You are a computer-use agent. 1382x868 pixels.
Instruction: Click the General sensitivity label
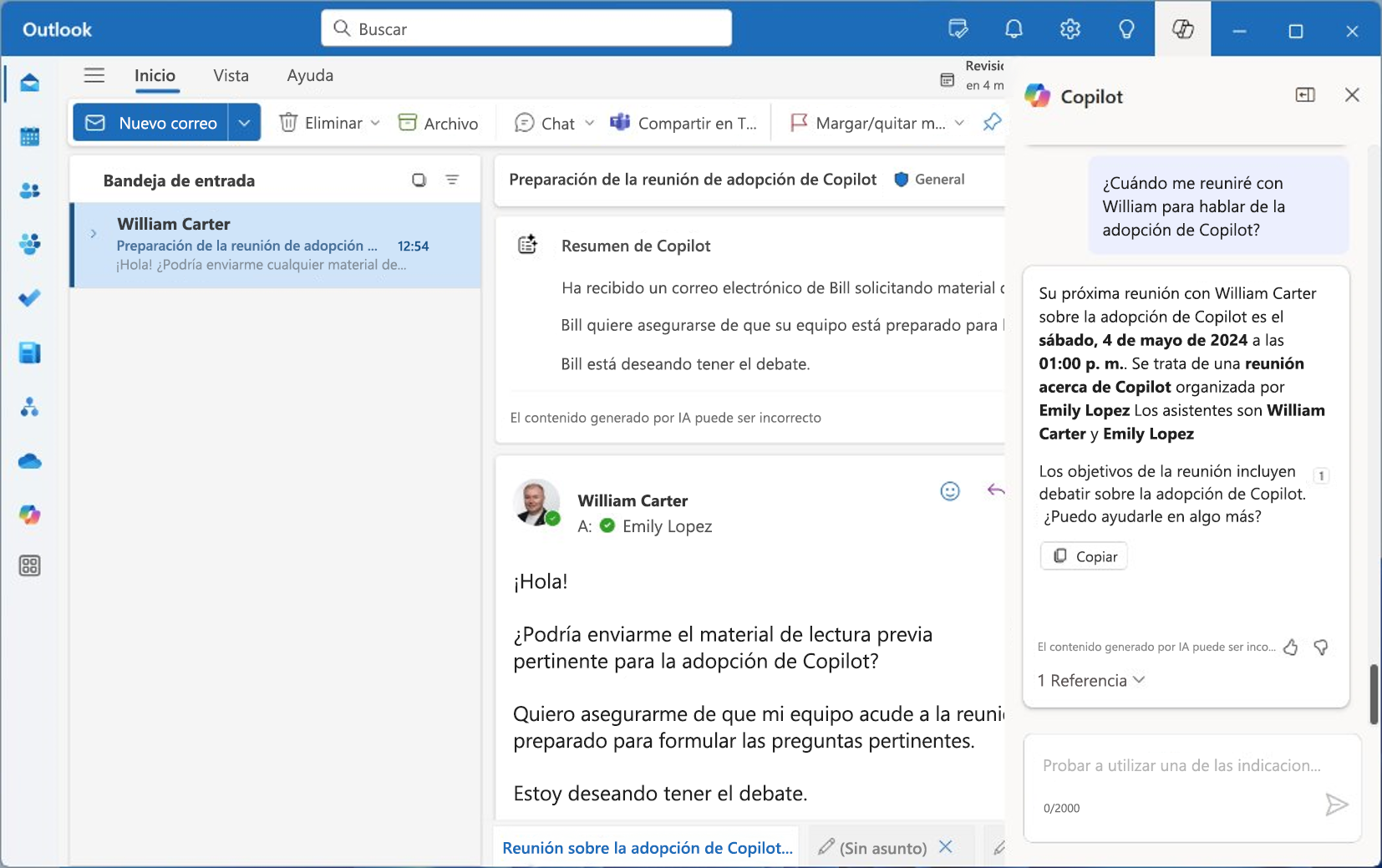coord(929,179)
